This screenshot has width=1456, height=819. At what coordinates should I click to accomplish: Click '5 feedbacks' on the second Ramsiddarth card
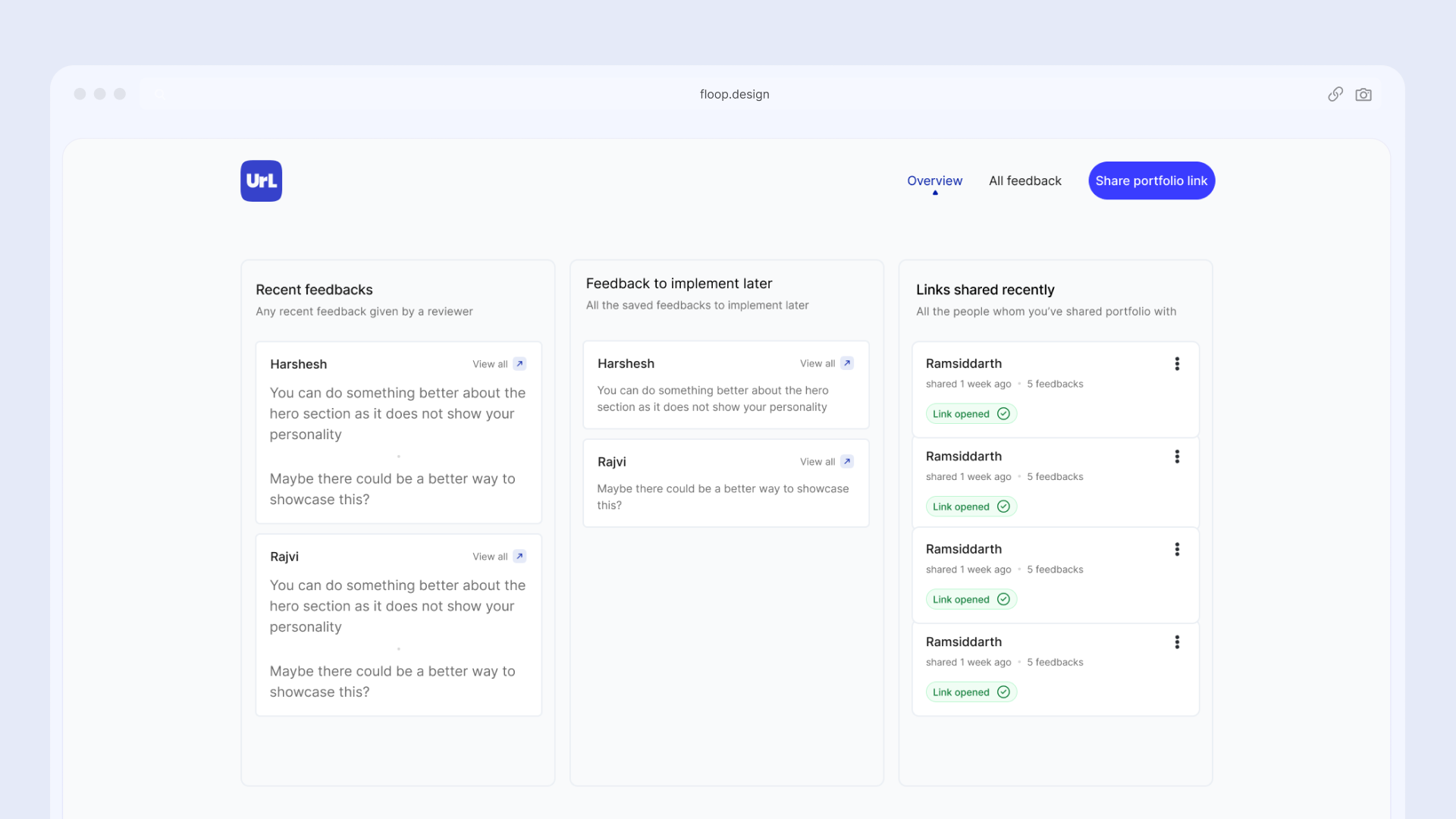(x=1055, y=477)
